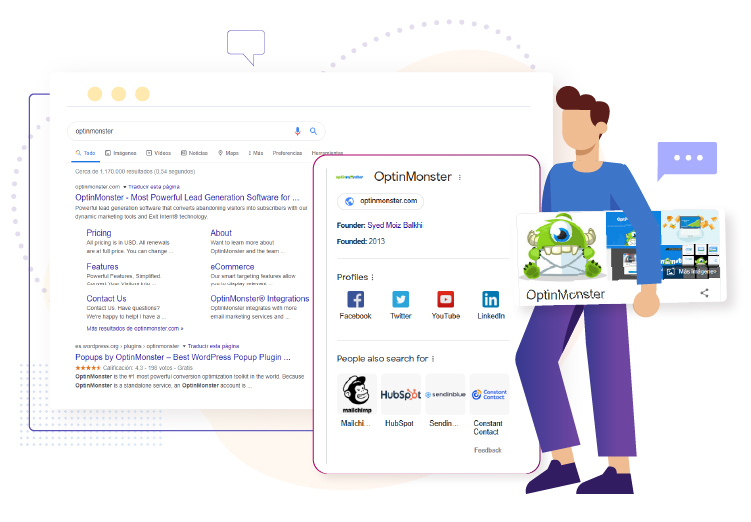This screenshot has width=751, height=522.
Task: Click the globe icon in optinmonster.com chip
Action: 350,201
